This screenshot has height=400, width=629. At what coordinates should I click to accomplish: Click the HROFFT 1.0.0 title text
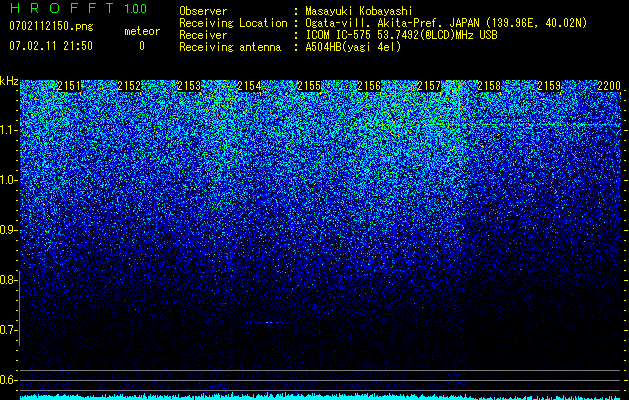point(78,8)
